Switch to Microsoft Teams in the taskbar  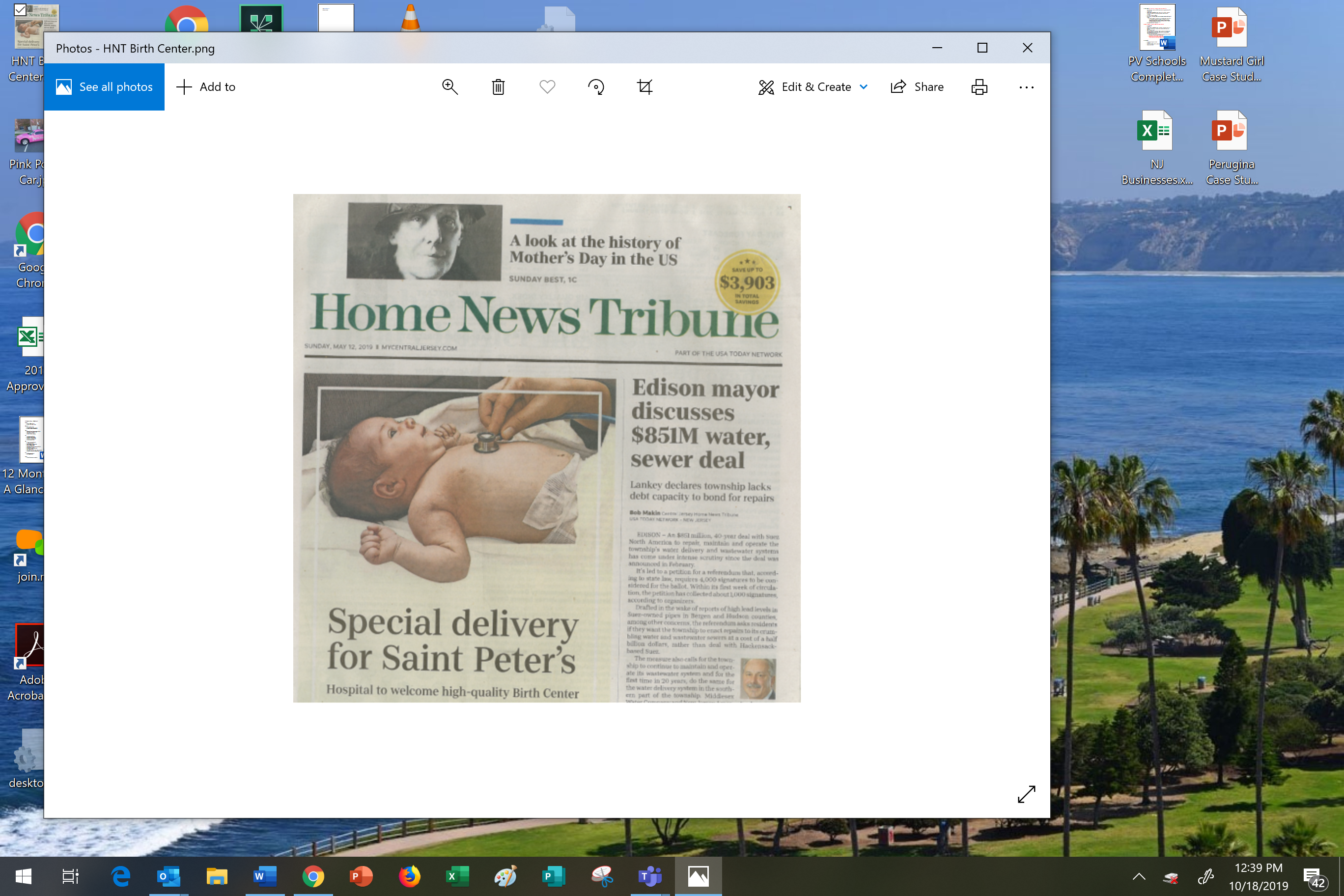click(650, 876)
